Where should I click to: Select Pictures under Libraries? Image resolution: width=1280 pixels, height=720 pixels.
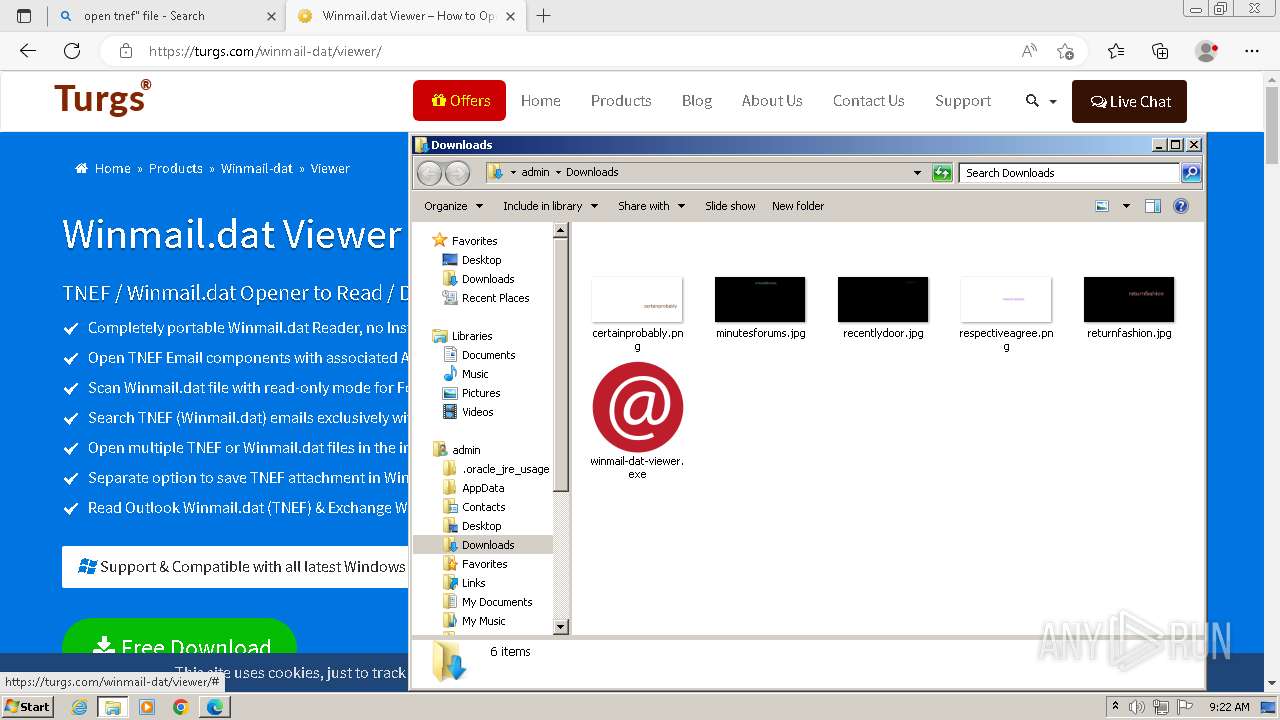point(481,393)
